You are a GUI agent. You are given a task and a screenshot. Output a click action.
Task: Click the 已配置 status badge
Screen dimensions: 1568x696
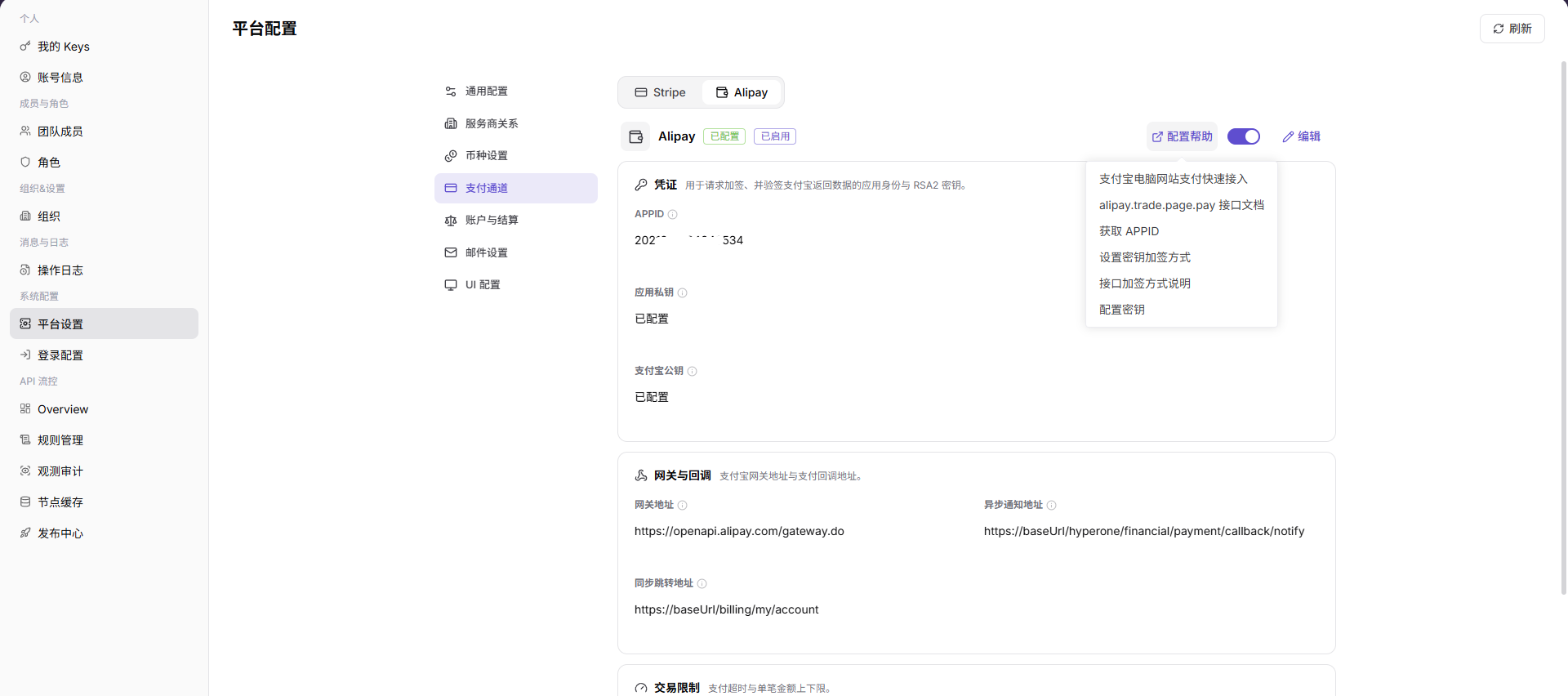[x=724, y=136]
